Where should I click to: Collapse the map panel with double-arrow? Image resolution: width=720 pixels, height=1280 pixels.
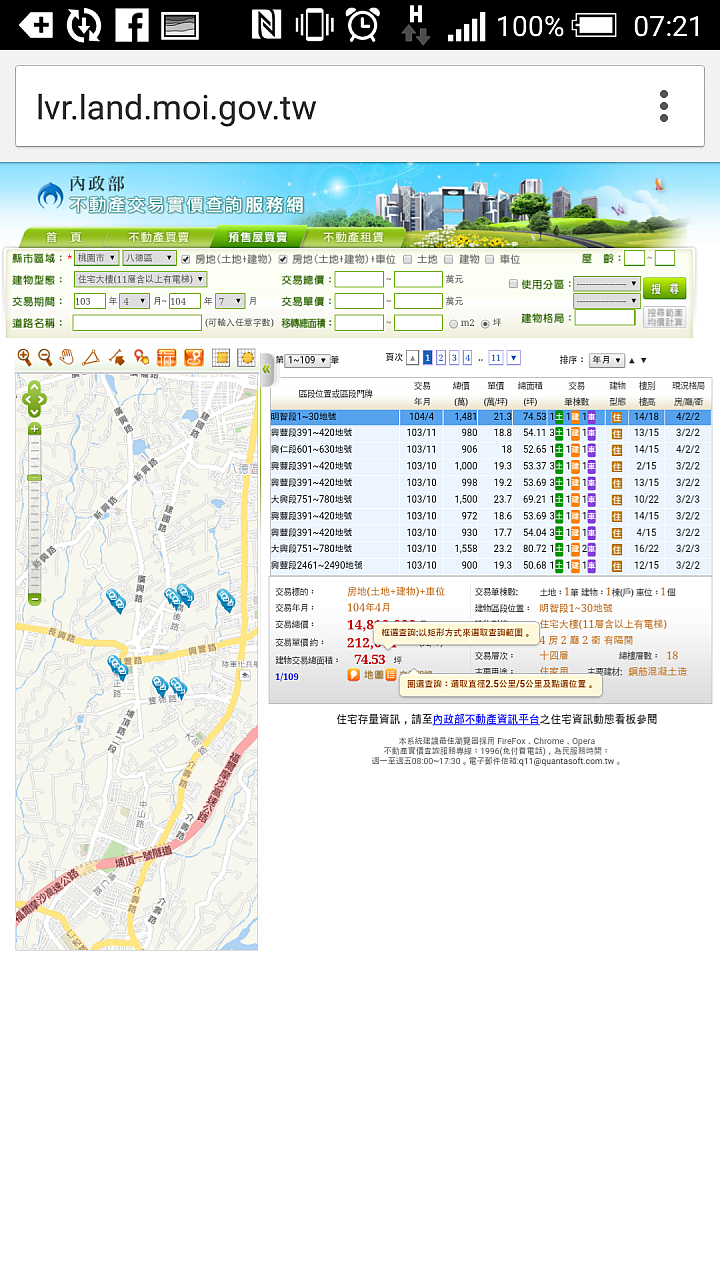click(266, 369)
